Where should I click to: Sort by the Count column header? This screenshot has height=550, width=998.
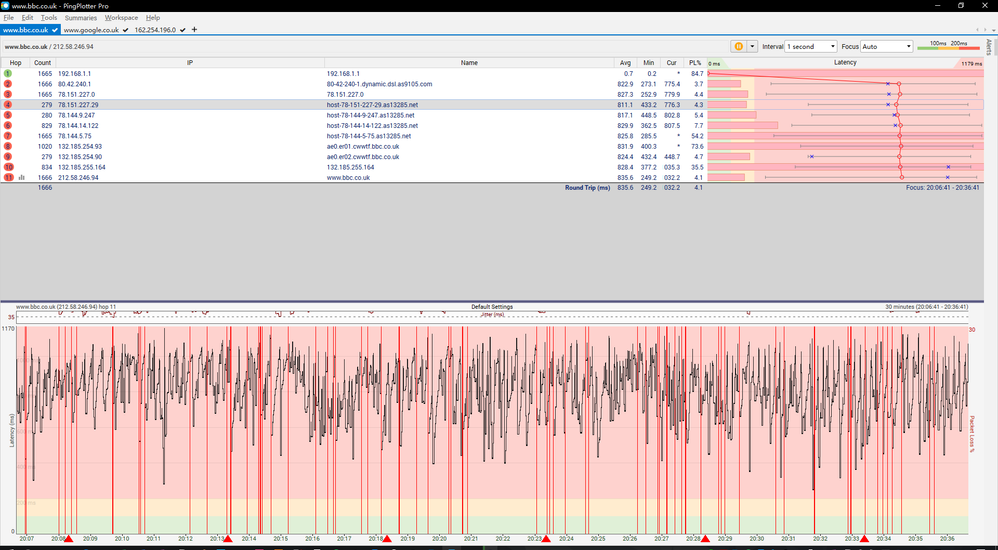[43, 63]
